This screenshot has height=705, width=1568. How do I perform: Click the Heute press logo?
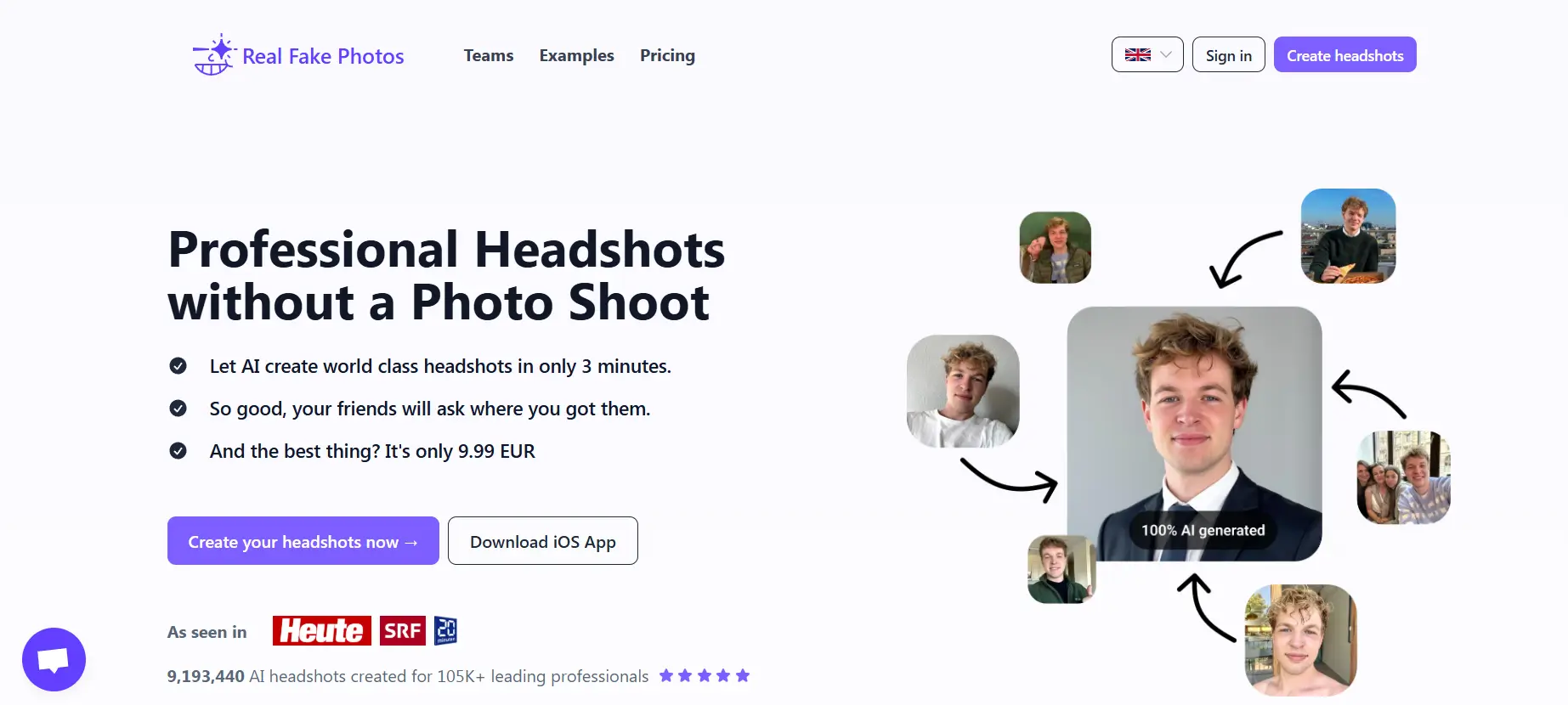322,631
